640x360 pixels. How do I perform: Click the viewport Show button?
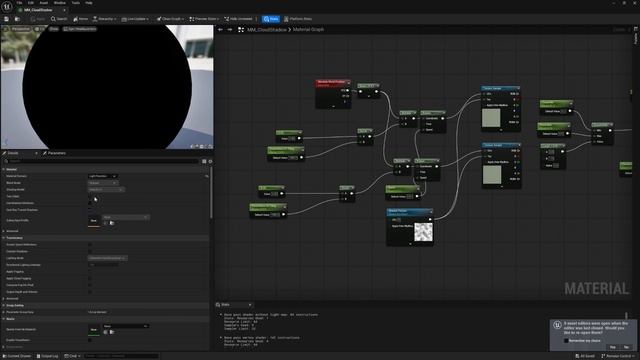pyautogui.click(x=54, y=29)
